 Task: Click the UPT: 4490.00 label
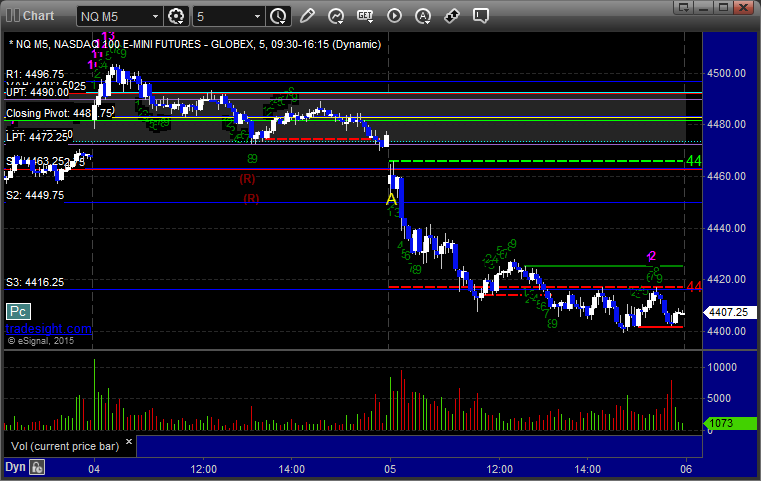pyautogui.click(x=37, y=92)
